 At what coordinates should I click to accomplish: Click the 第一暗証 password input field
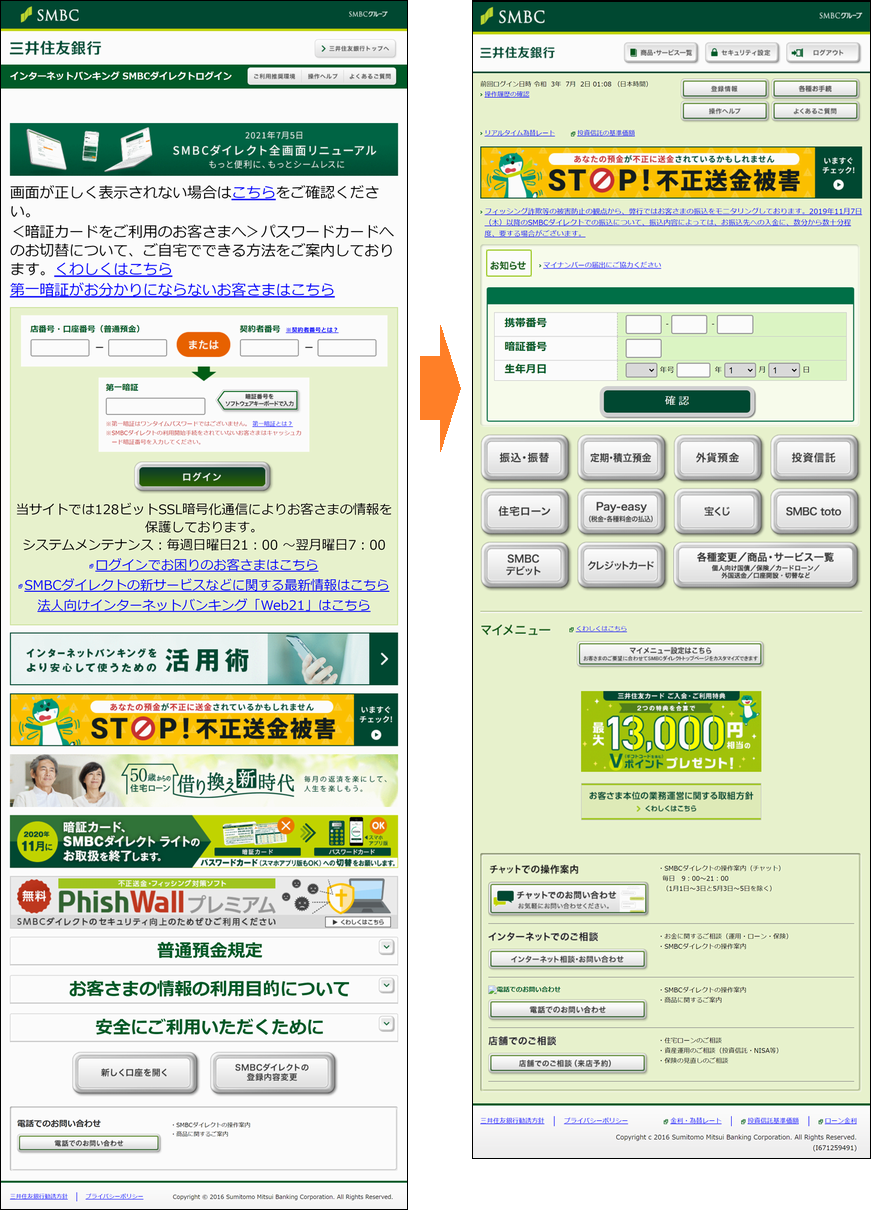click(155, 406)
